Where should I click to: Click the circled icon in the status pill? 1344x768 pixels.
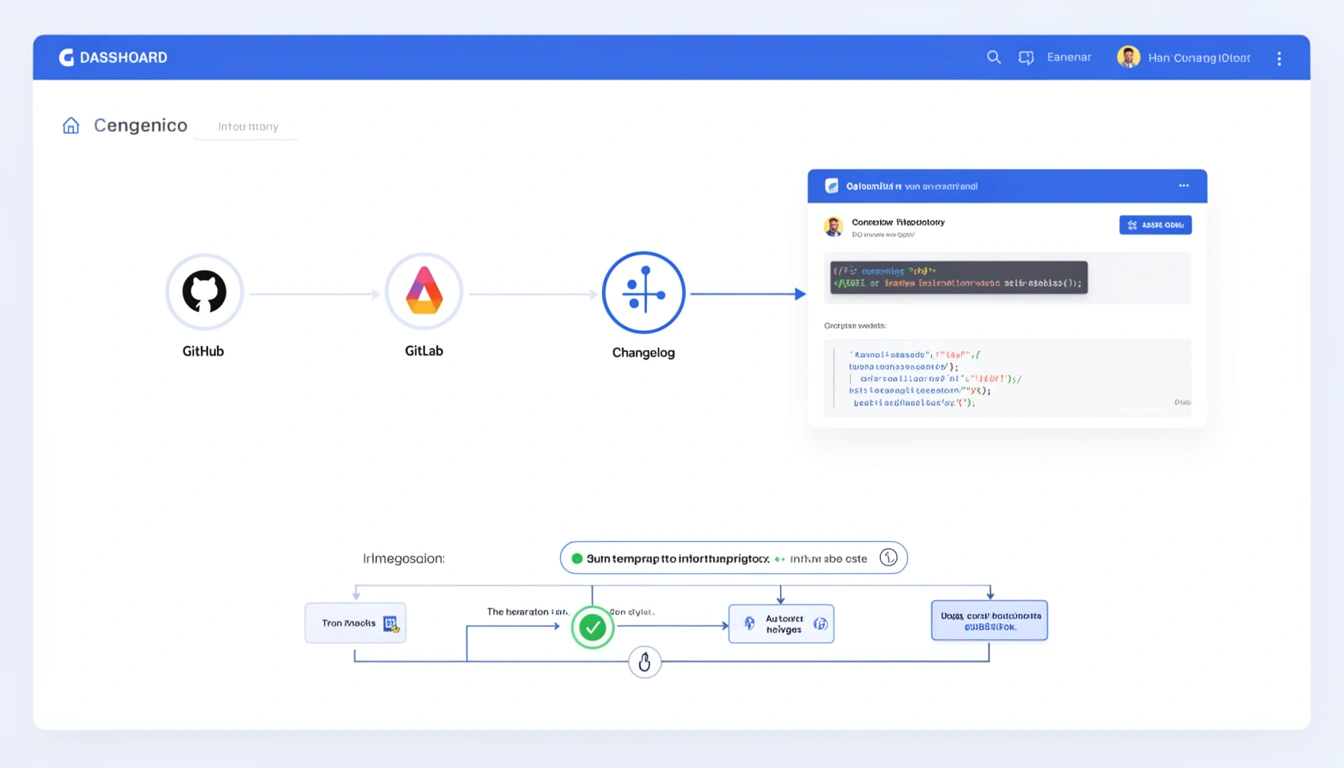coord(888,558)
